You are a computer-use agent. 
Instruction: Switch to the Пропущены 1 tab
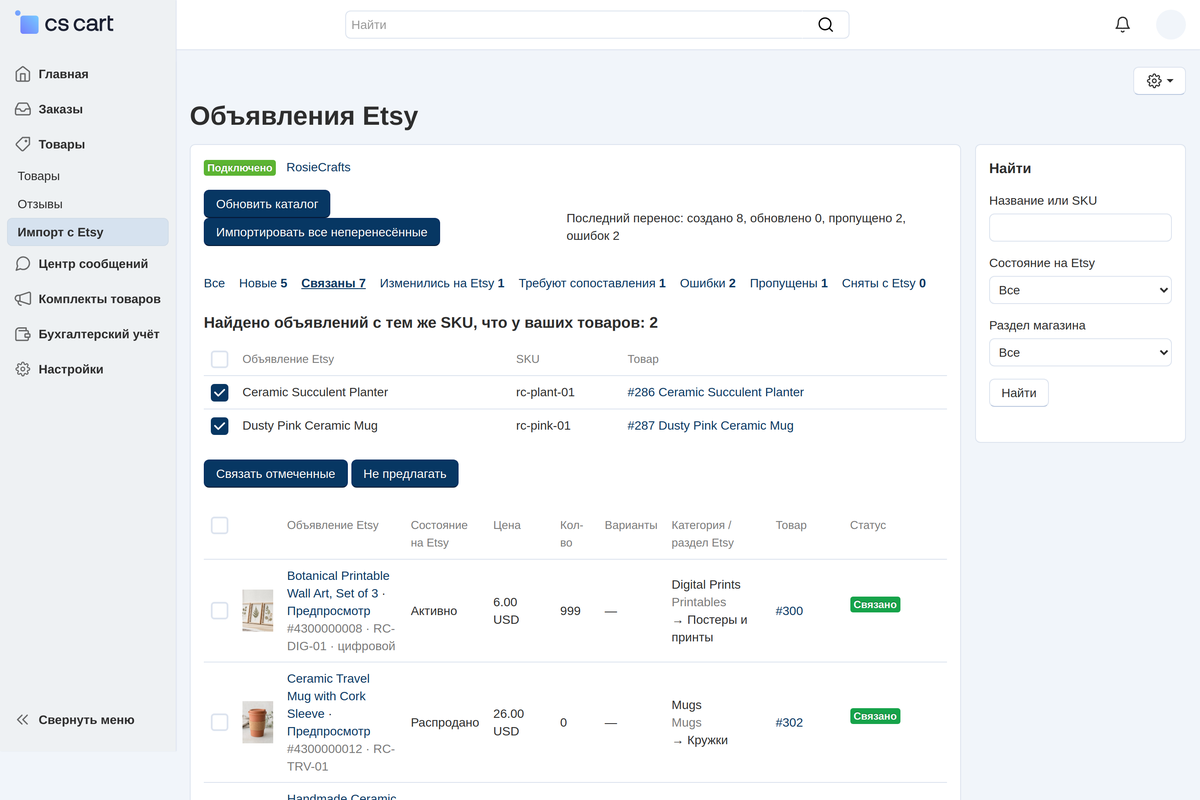[x=789, y=283]
